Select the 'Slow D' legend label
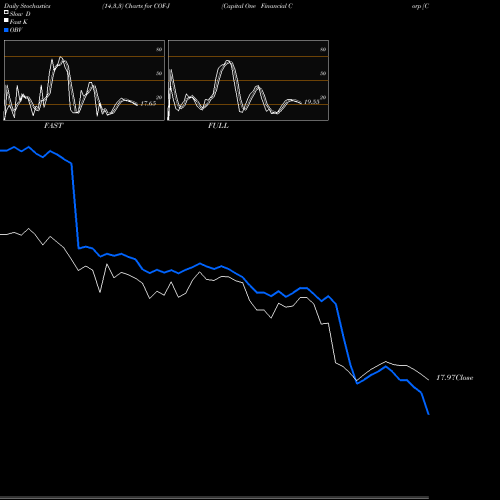The image size is (500, 500). point(20,14)
